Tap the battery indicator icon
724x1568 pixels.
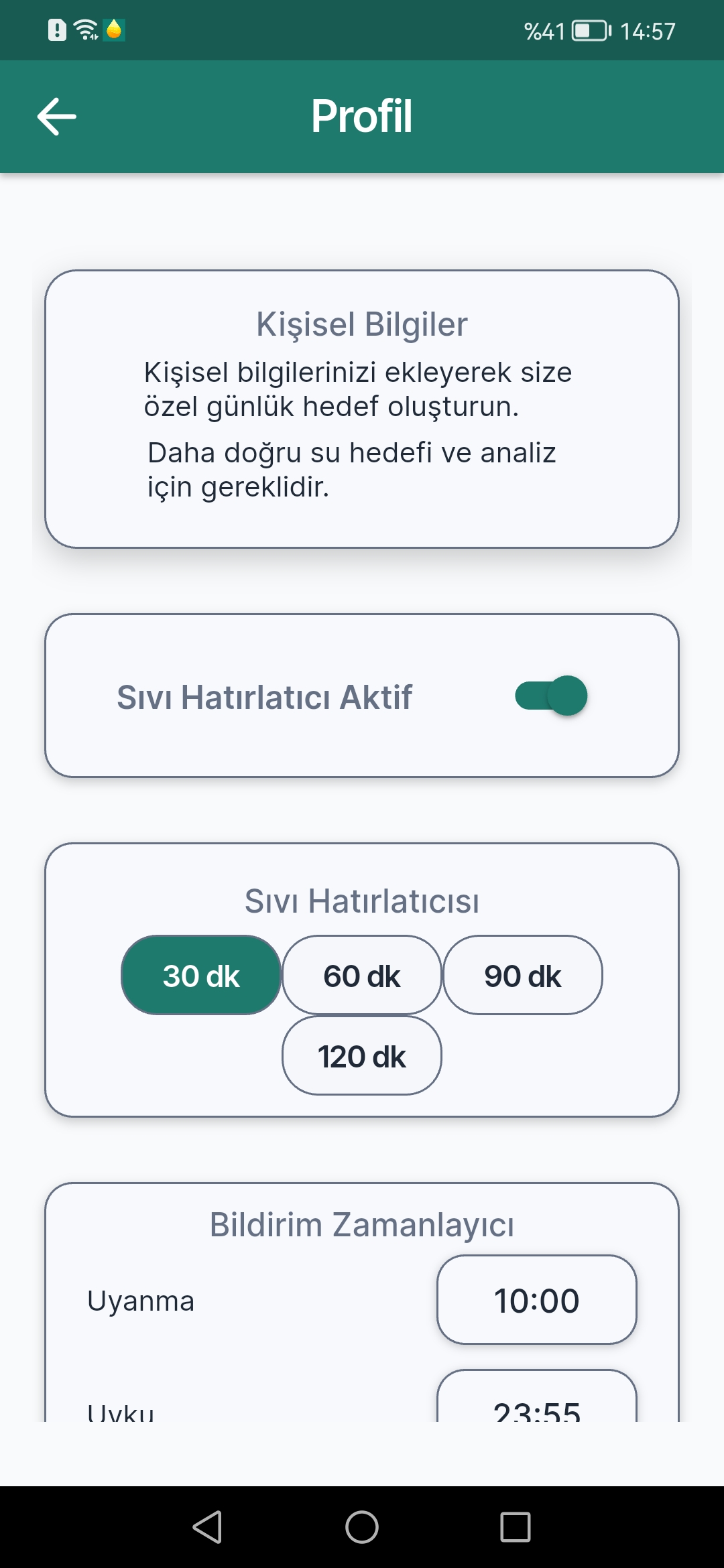591,31
